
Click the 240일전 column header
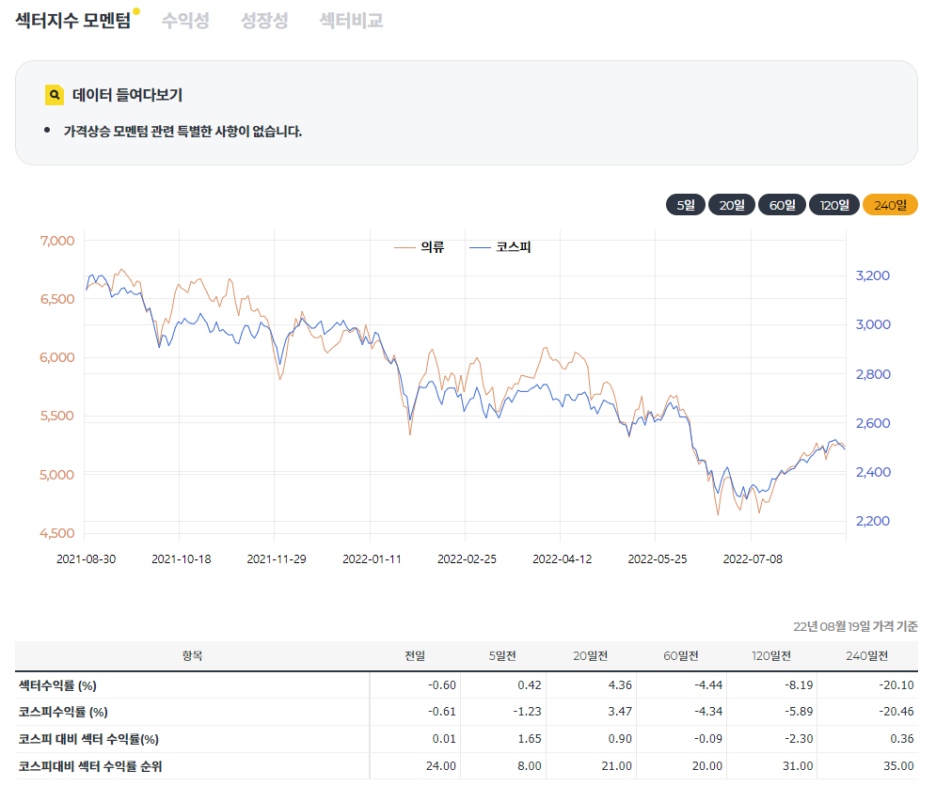coord(867,656)
